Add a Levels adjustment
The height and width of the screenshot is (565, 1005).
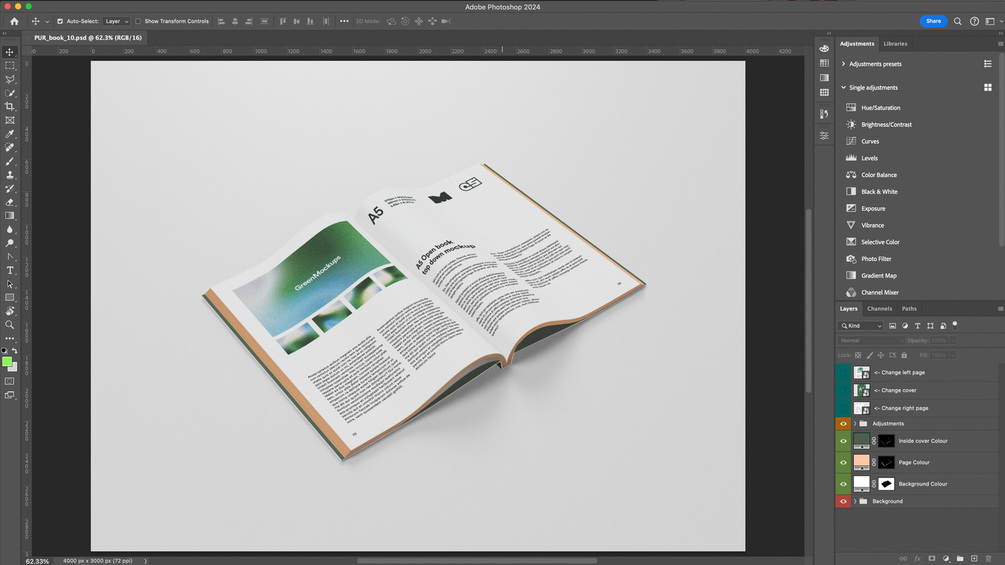click(869, 158)
